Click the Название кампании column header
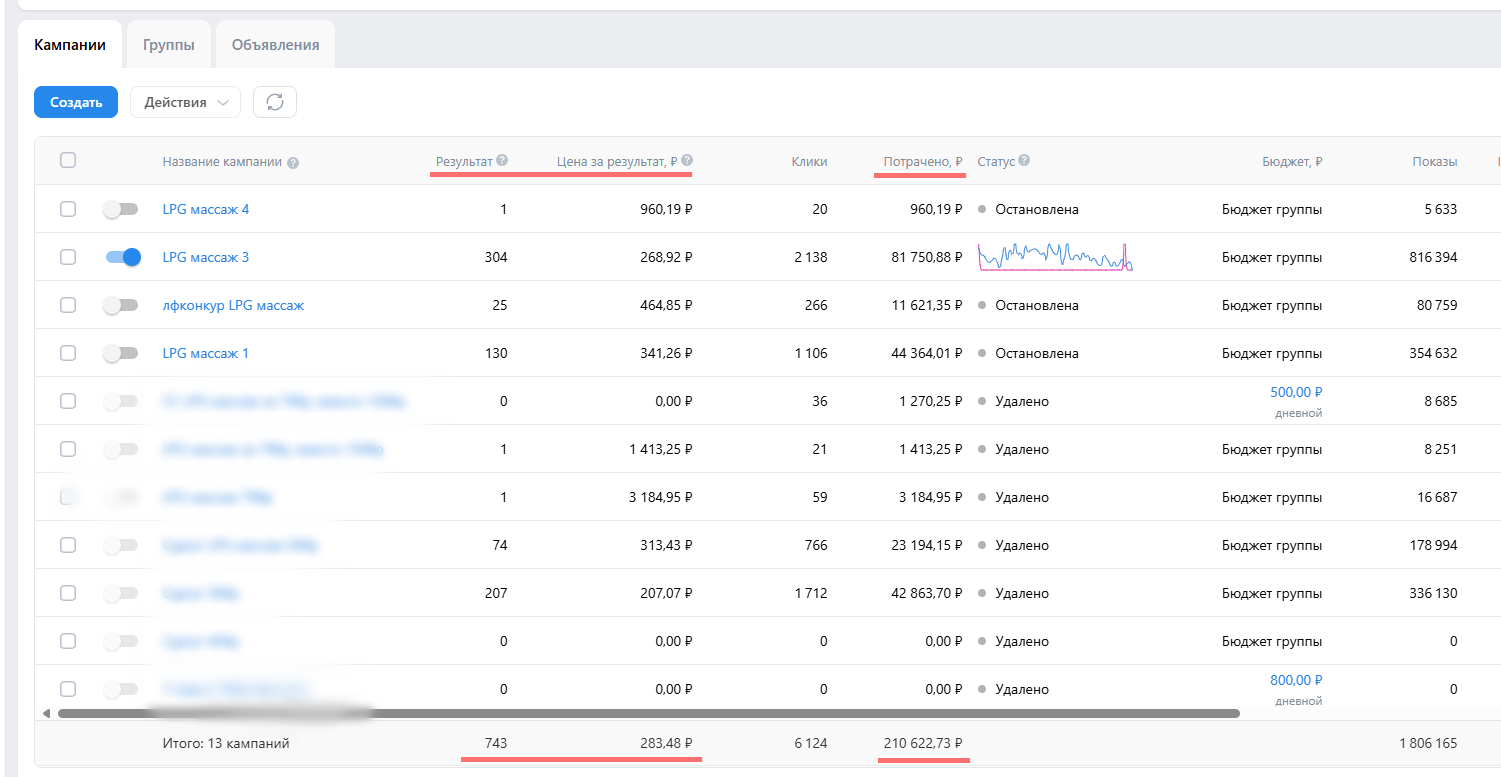This screenshot has width=1501, height=777. tap(222, 162)
